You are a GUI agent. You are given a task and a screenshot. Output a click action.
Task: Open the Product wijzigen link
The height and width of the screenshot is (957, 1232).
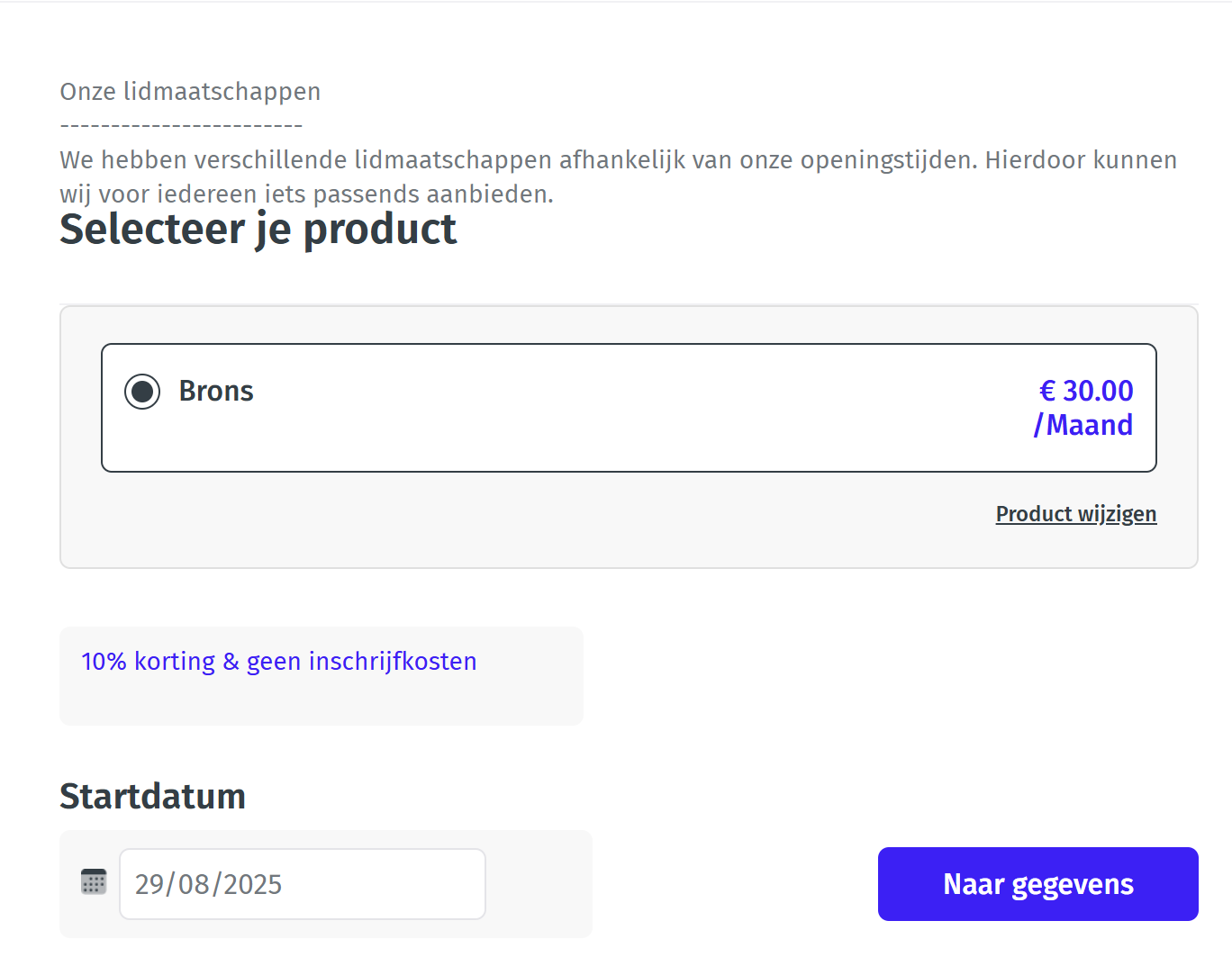pos(1075,514)
